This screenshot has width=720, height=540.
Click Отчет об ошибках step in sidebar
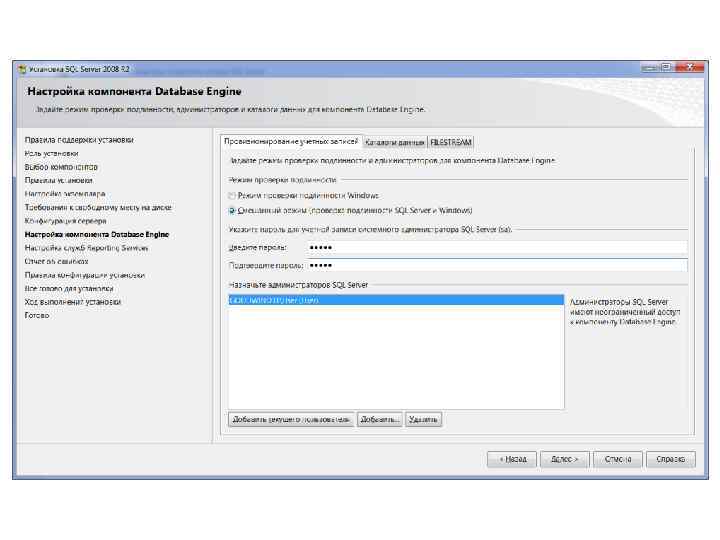pyautogui.click(x=56, y=261)
